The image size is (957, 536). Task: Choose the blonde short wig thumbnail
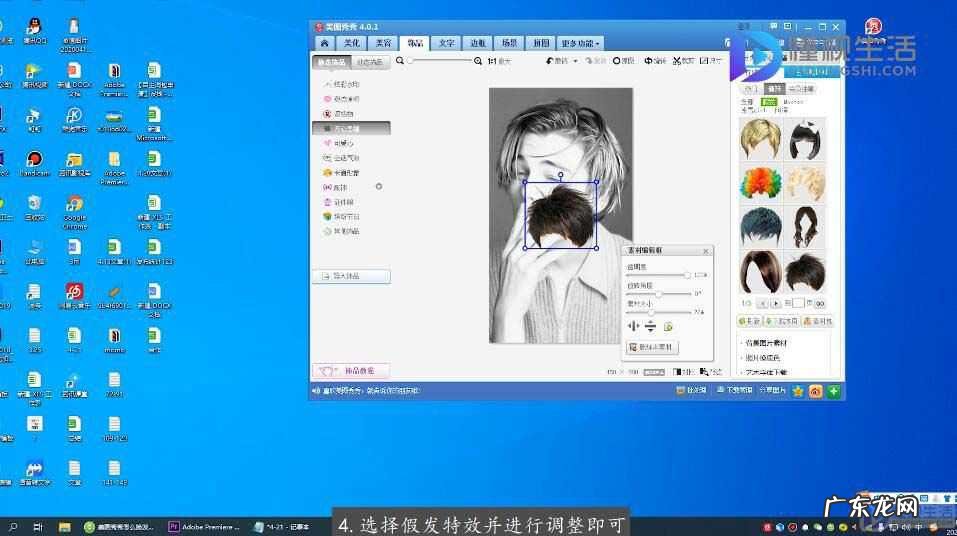point(760,139)
